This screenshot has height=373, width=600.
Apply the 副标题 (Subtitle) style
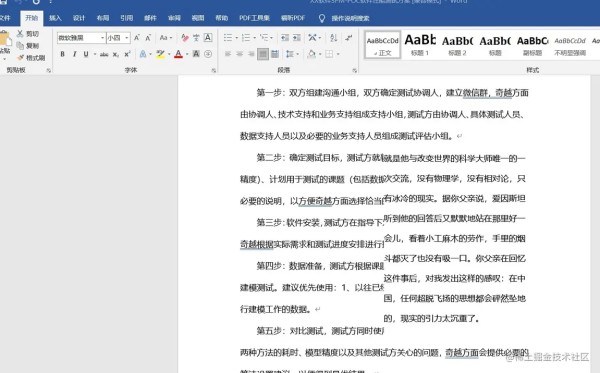point(532,45)
